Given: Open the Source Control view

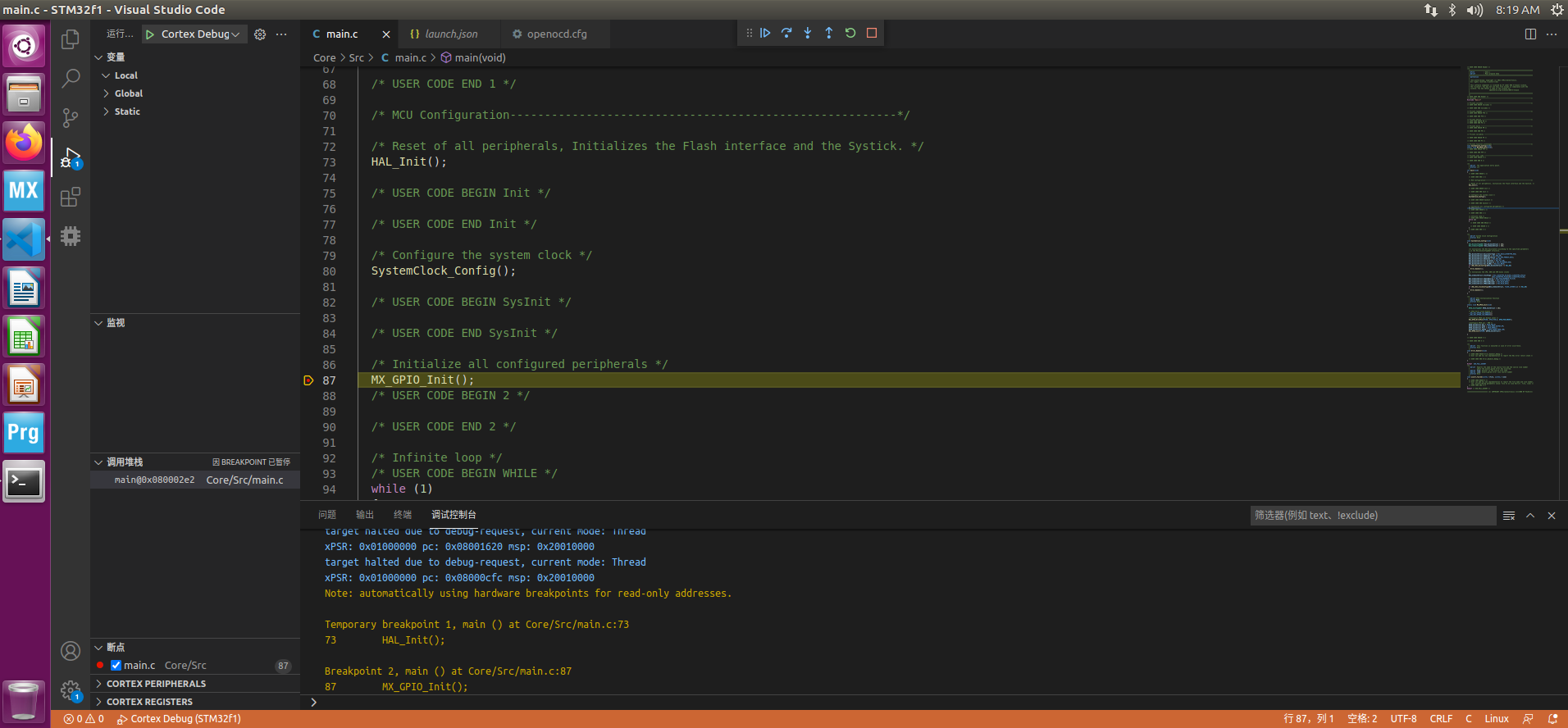Looking at the screenshot, I should tap(71, 118).
